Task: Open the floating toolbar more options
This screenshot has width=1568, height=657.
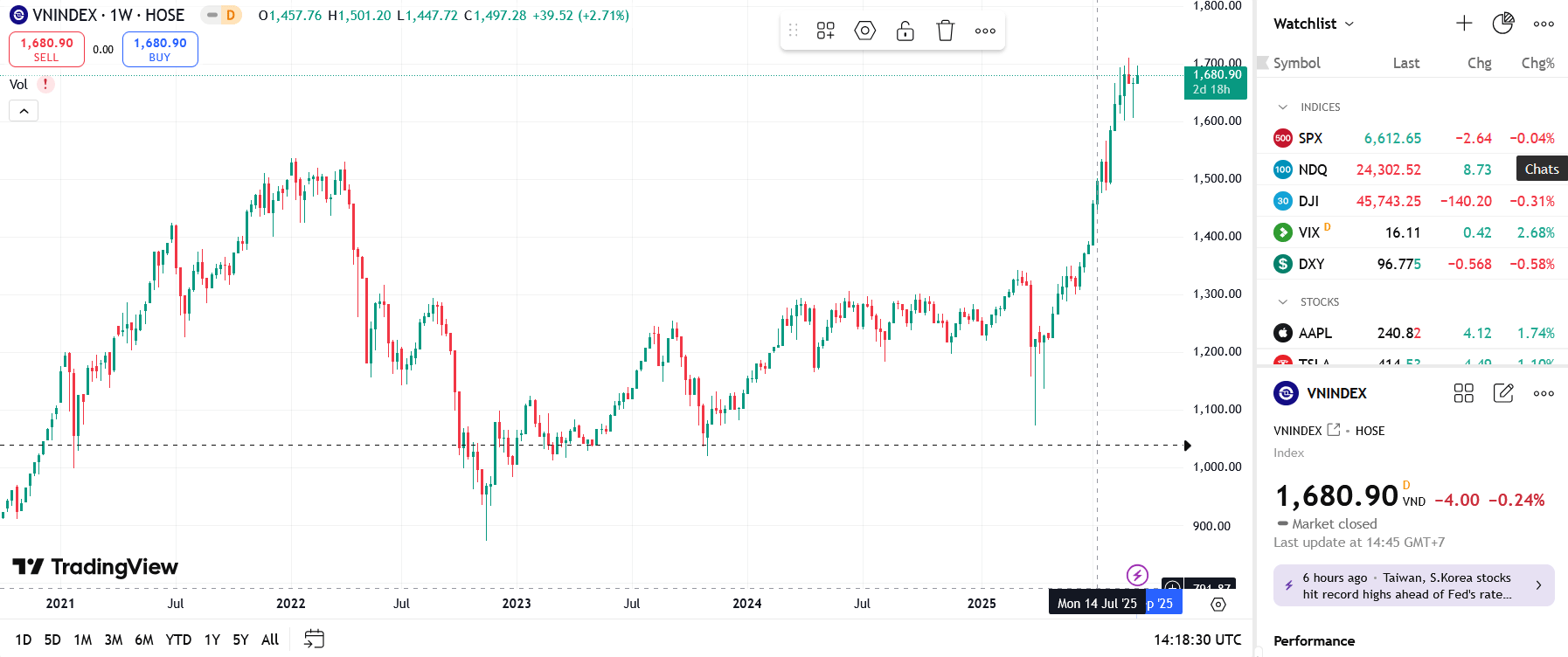Action: [x=985, y=31]
